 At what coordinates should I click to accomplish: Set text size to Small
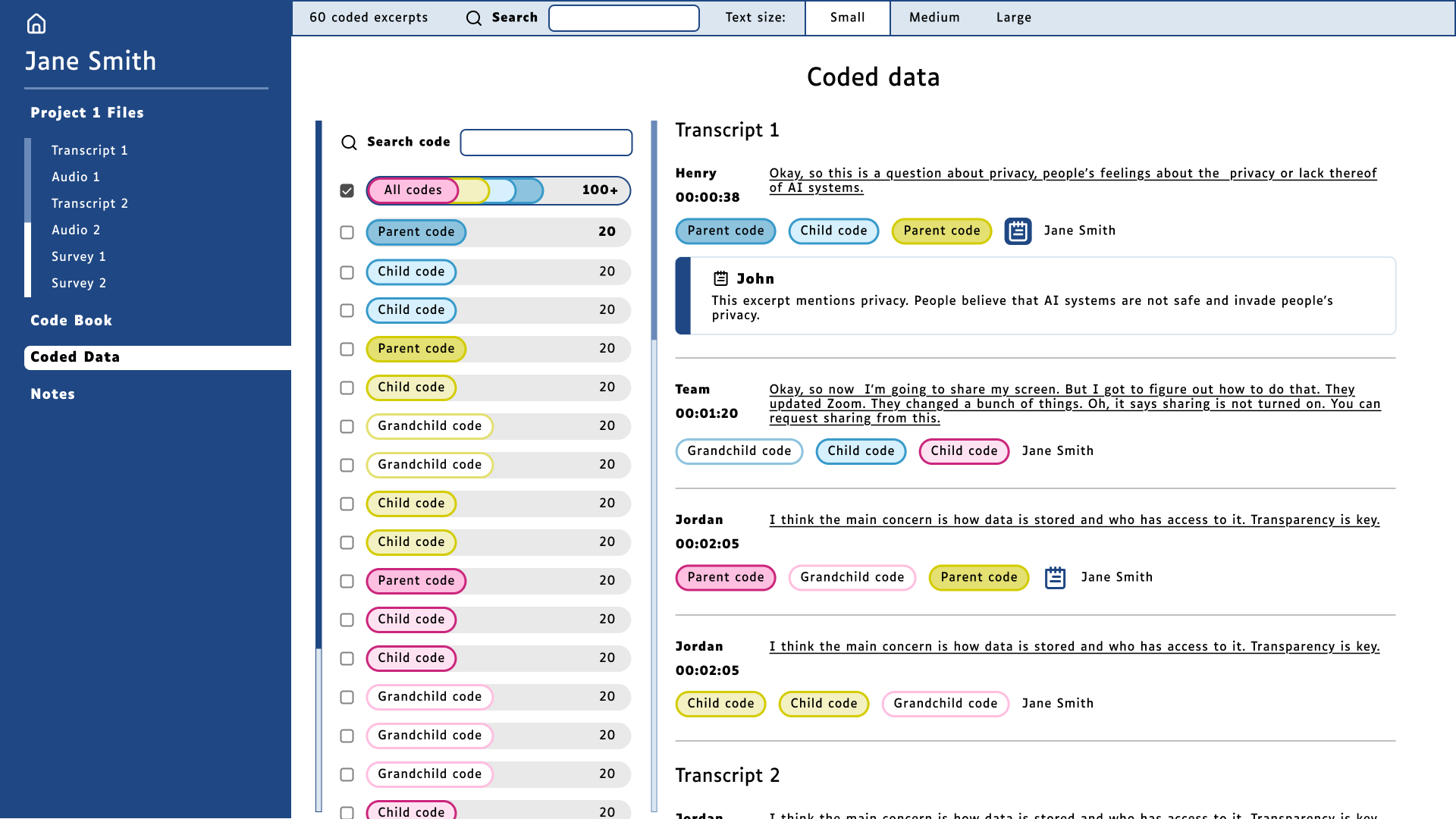(x=847, y=18)
